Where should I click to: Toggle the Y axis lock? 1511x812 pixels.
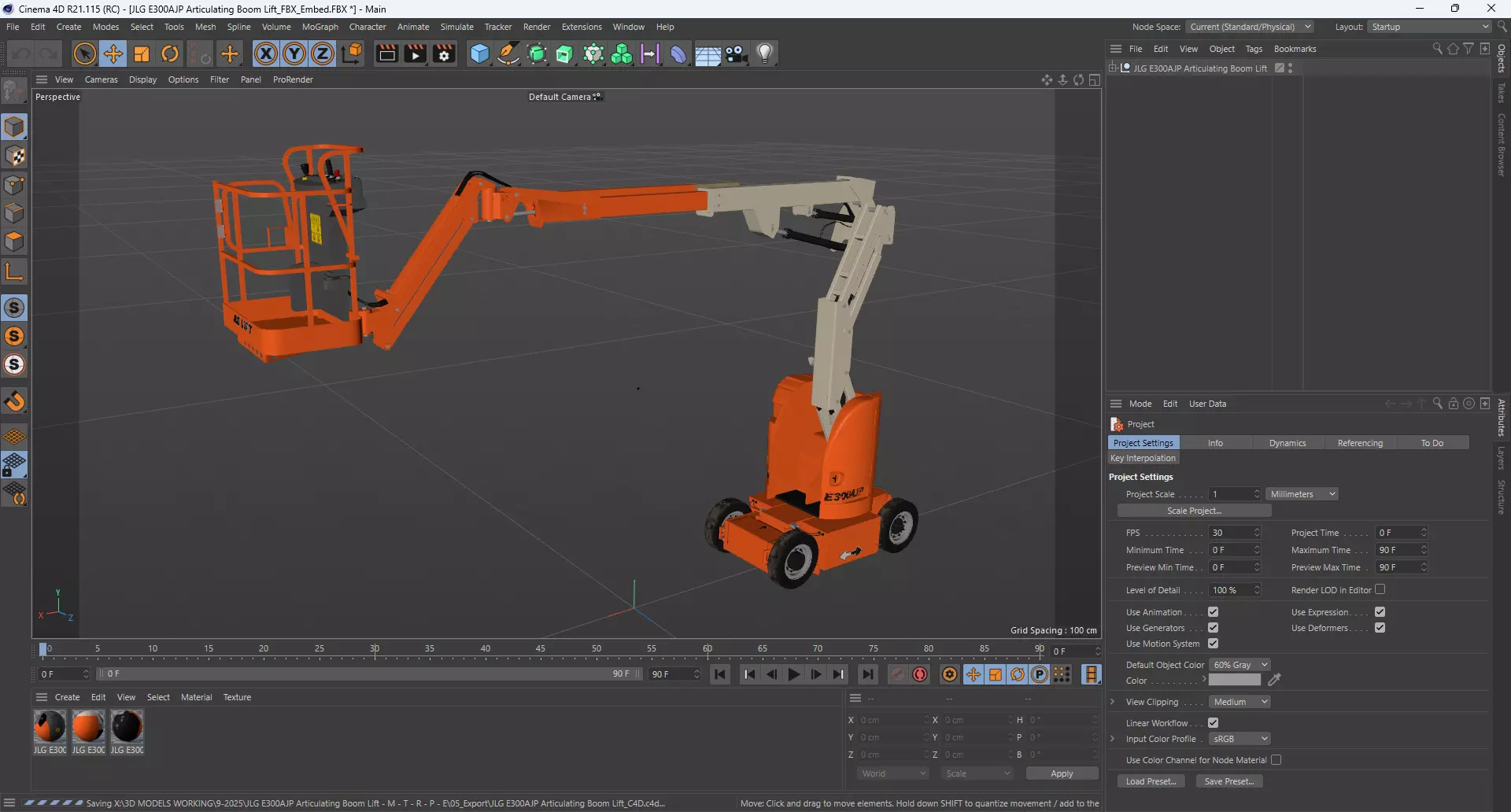pyautogui.click(x=294, y=54)
